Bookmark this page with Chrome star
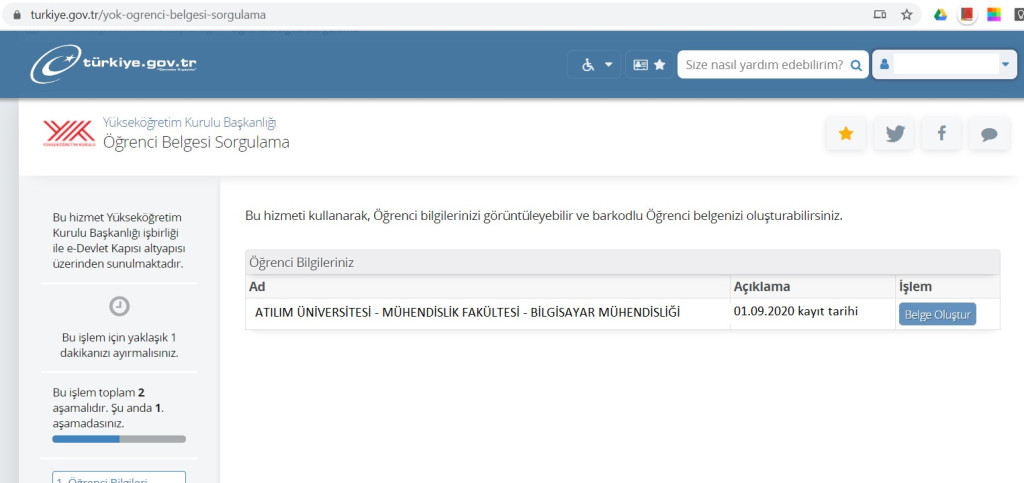Image resolution: width=1024 pixels, height=483 pixels. click(907, 15)
